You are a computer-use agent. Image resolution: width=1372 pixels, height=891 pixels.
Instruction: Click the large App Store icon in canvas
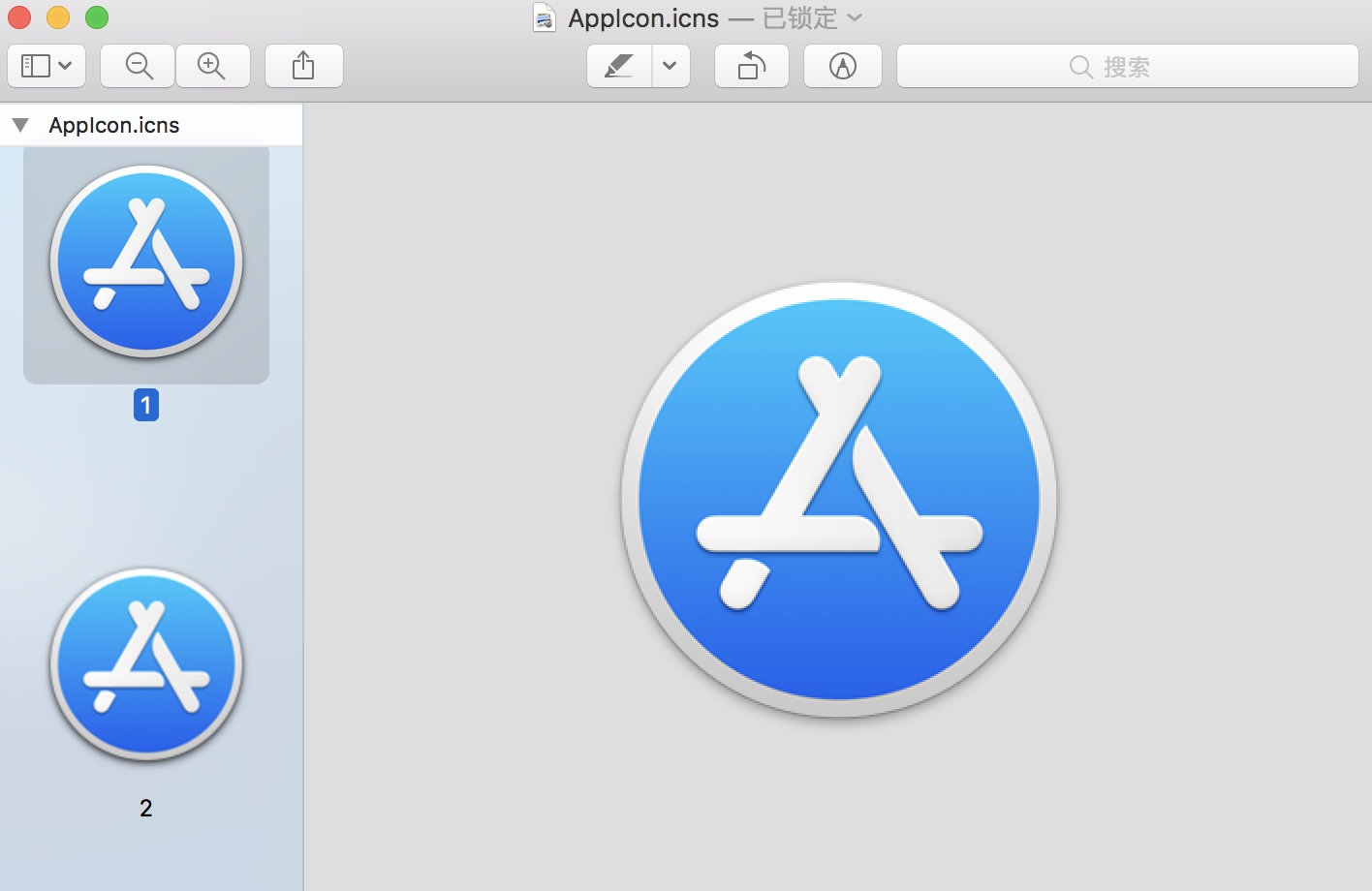[839, 500]
